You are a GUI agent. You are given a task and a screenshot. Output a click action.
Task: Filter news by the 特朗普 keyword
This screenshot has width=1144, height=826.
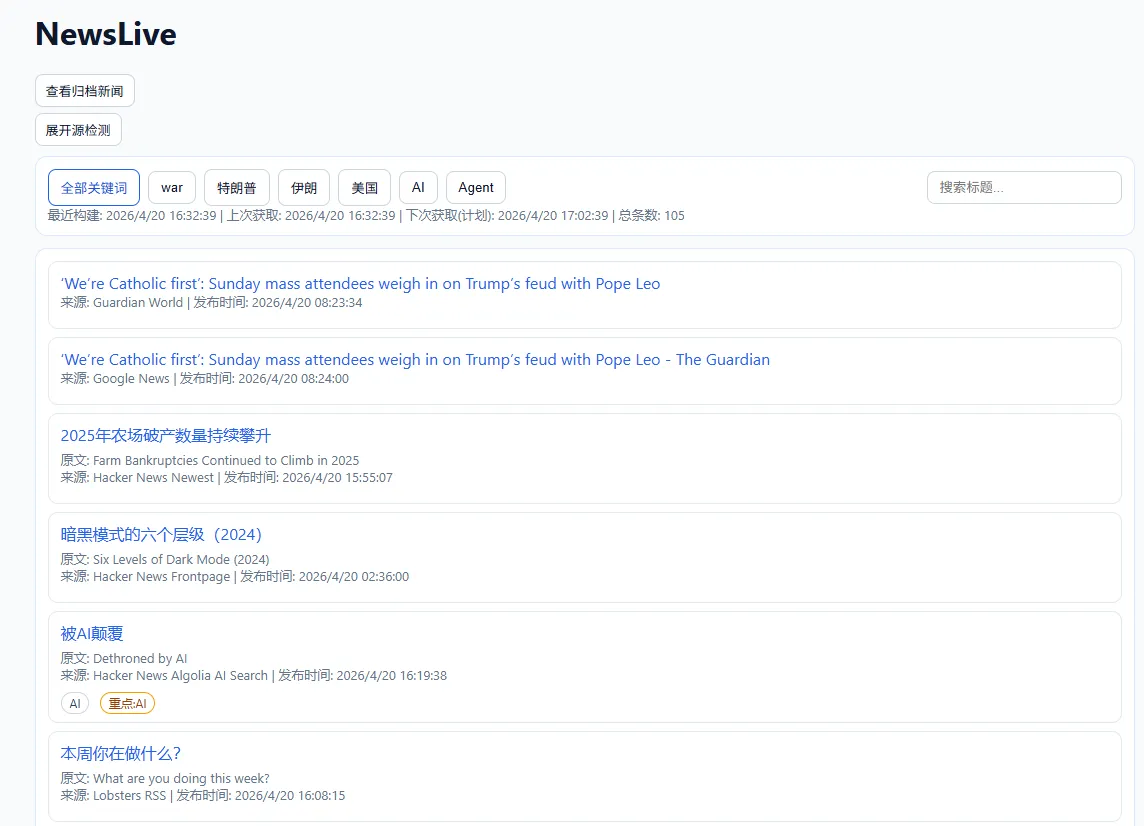point(237,187)
